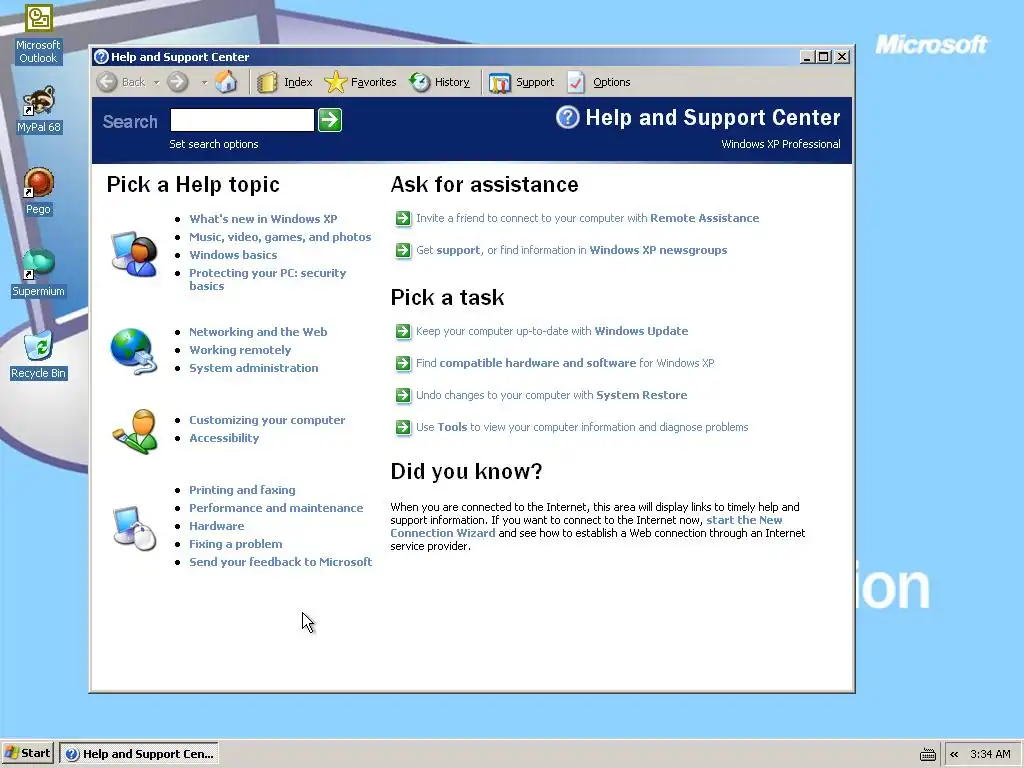Viewport: 1024px width, 768px height.
Task: Click the Windows Update task link
Action: tap(641, 331)
